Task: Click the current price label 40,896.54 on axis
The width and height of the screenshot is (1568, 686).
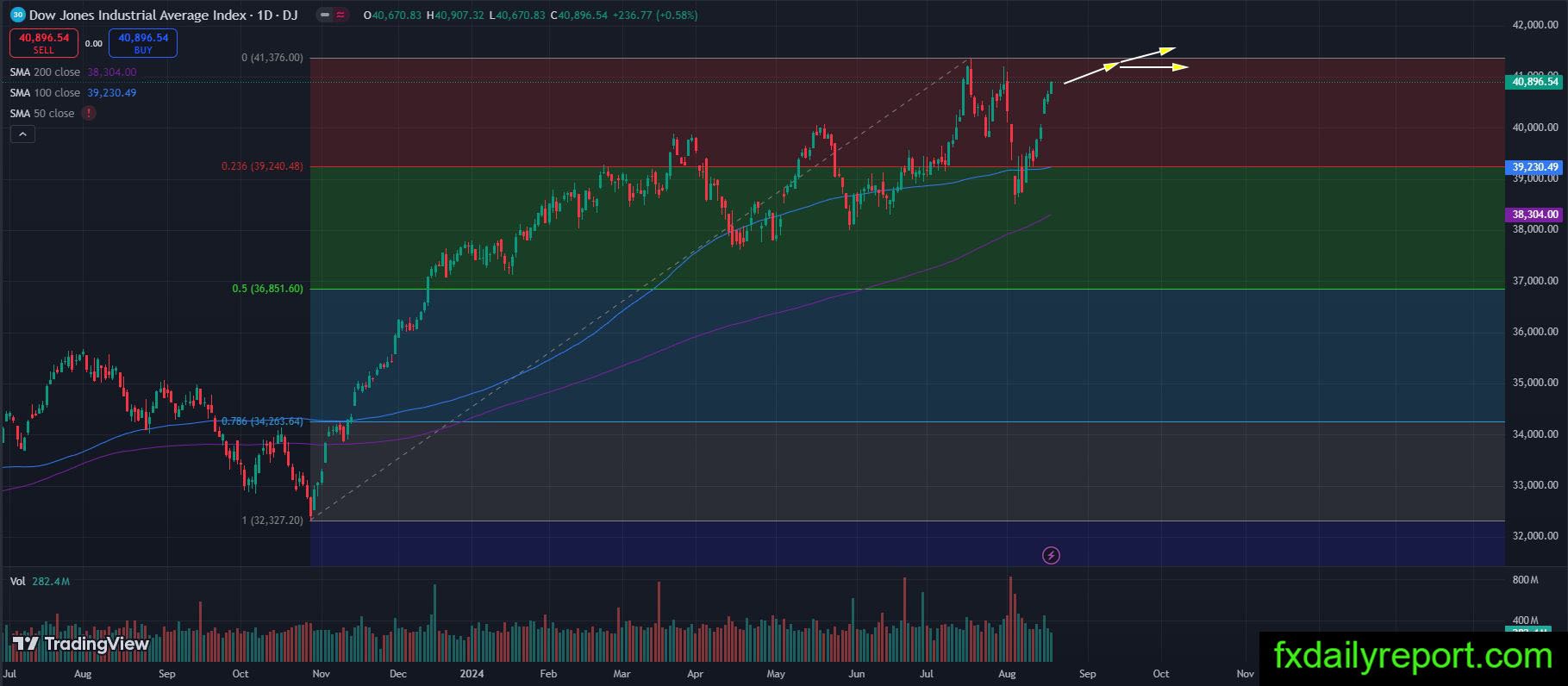Action: point(1533,82)
